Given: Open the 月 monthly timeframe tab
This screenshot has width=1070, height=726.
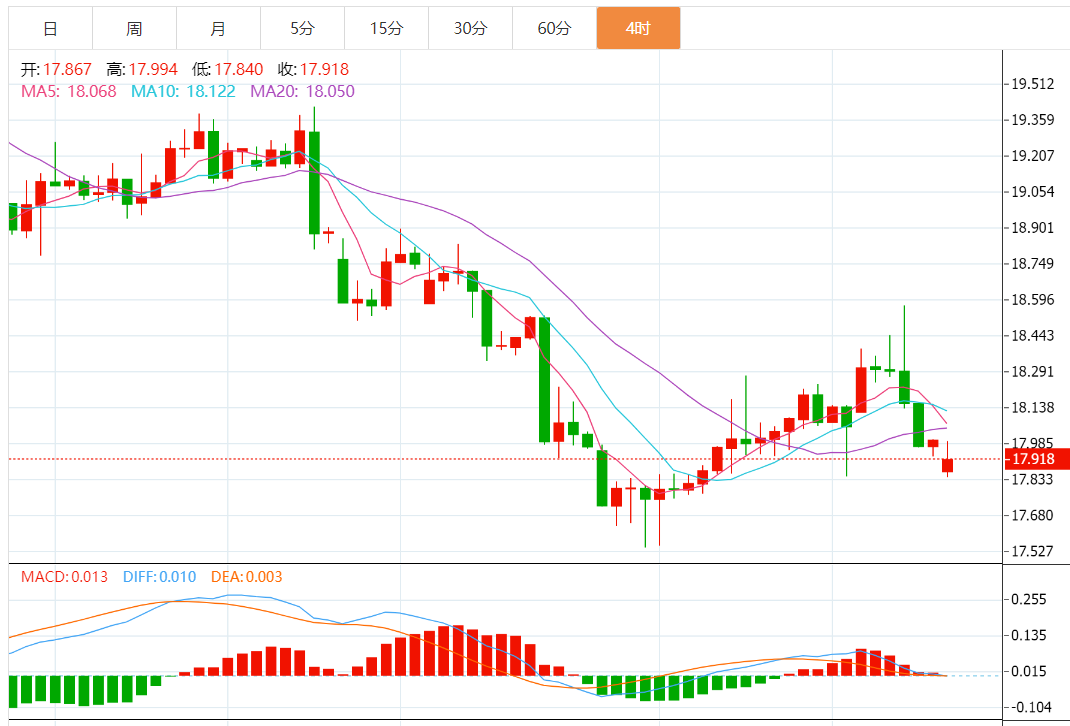Looking at the screenshot, I should pyautogui.click(x=218, y=28).
